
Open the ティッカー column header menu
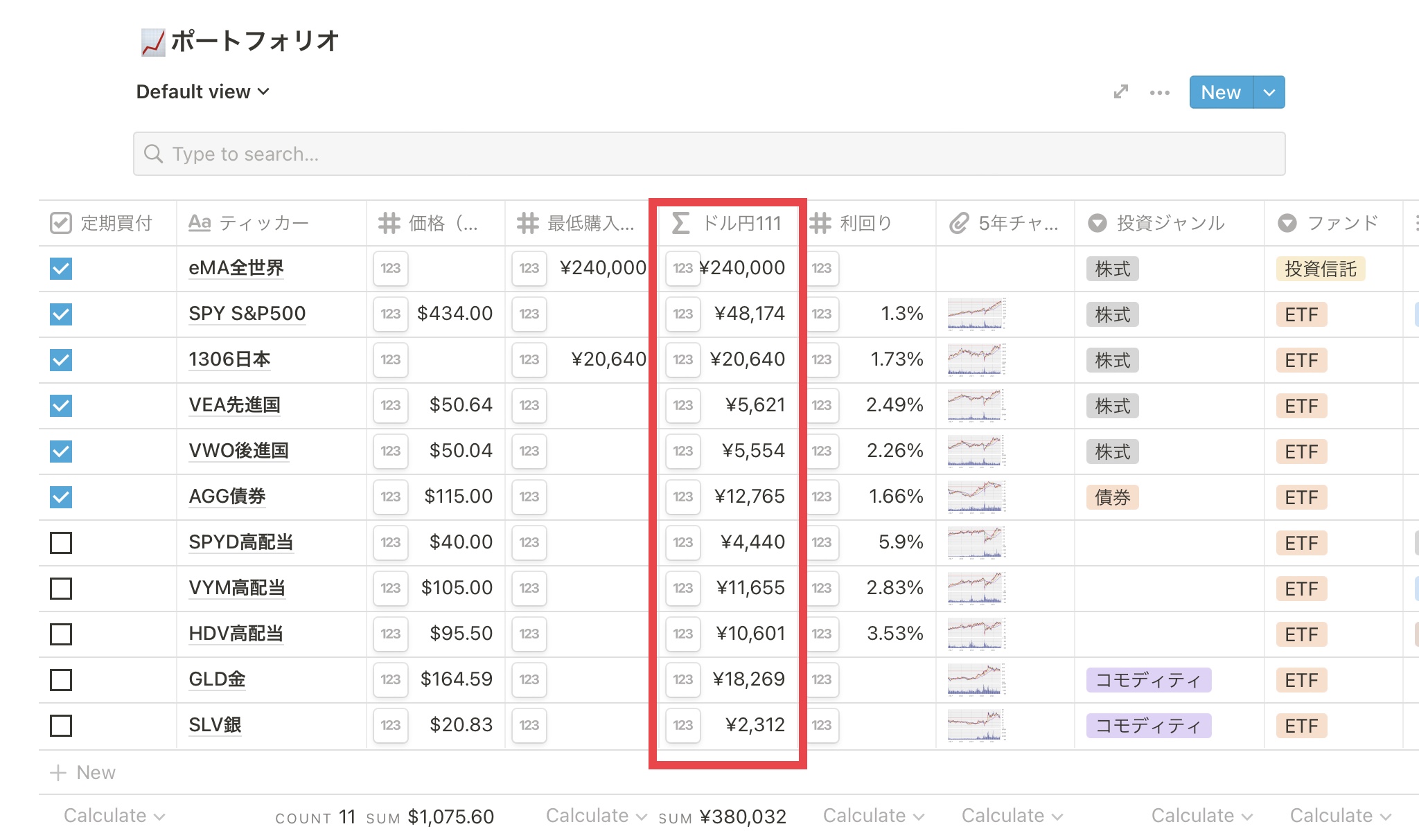pyautogui.click(x=272, y=223)
